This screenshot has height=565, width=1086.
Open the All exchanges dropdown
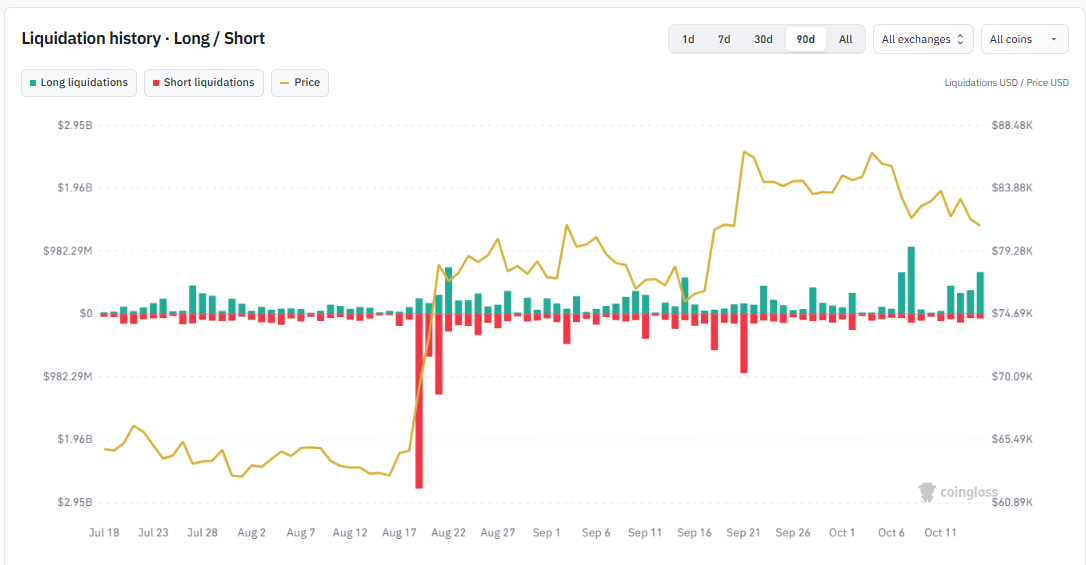click(923, 39)
